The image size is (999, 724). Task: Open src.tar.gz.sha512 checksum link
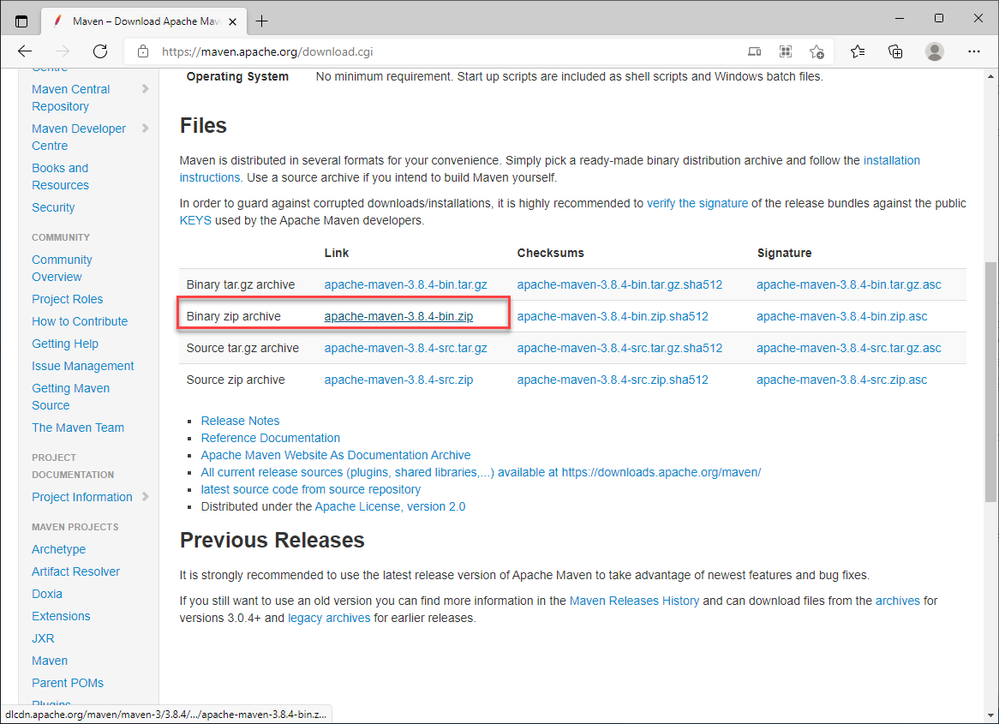coord(619,348)
